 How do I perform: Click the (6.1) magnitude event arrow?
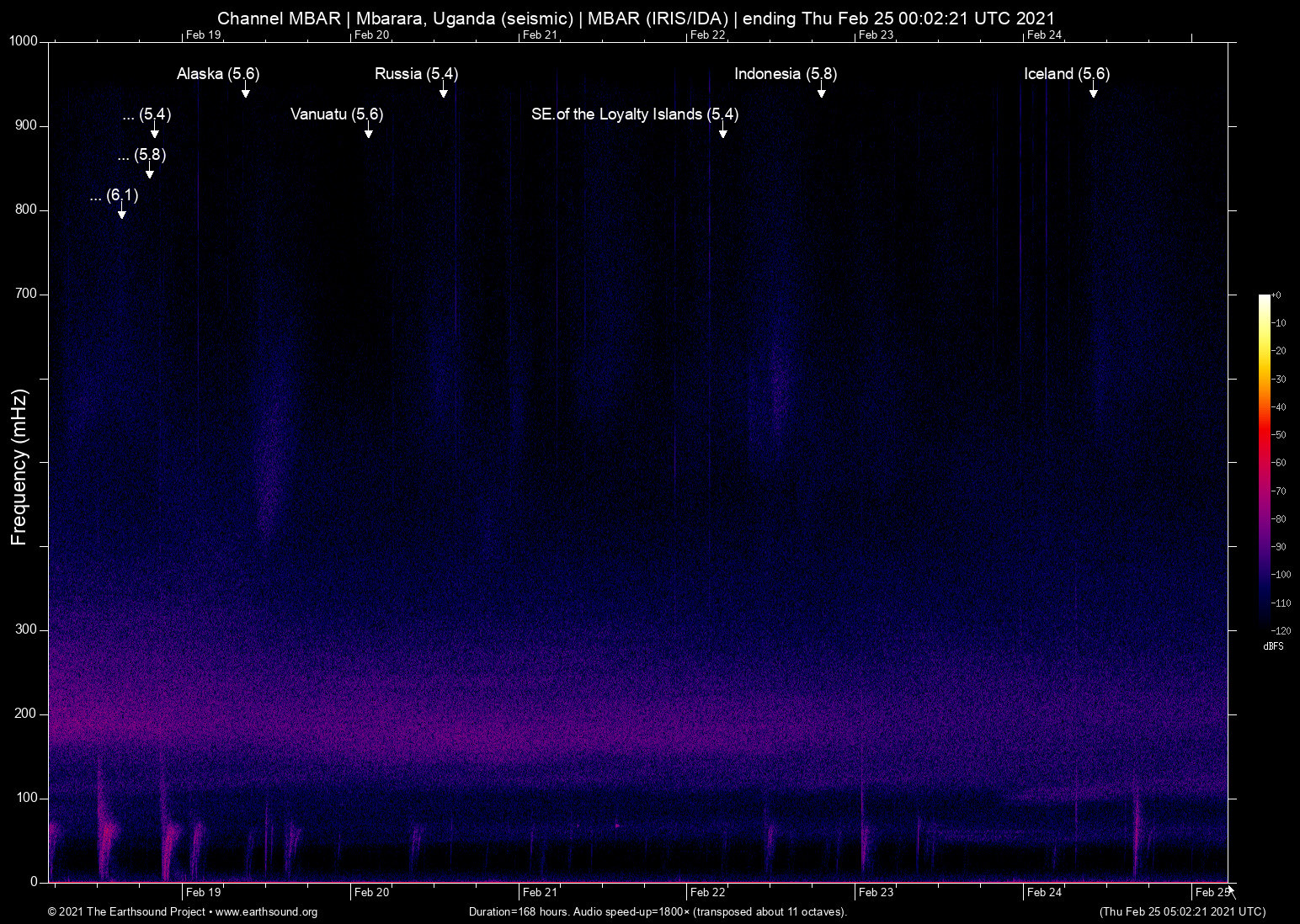120,215
